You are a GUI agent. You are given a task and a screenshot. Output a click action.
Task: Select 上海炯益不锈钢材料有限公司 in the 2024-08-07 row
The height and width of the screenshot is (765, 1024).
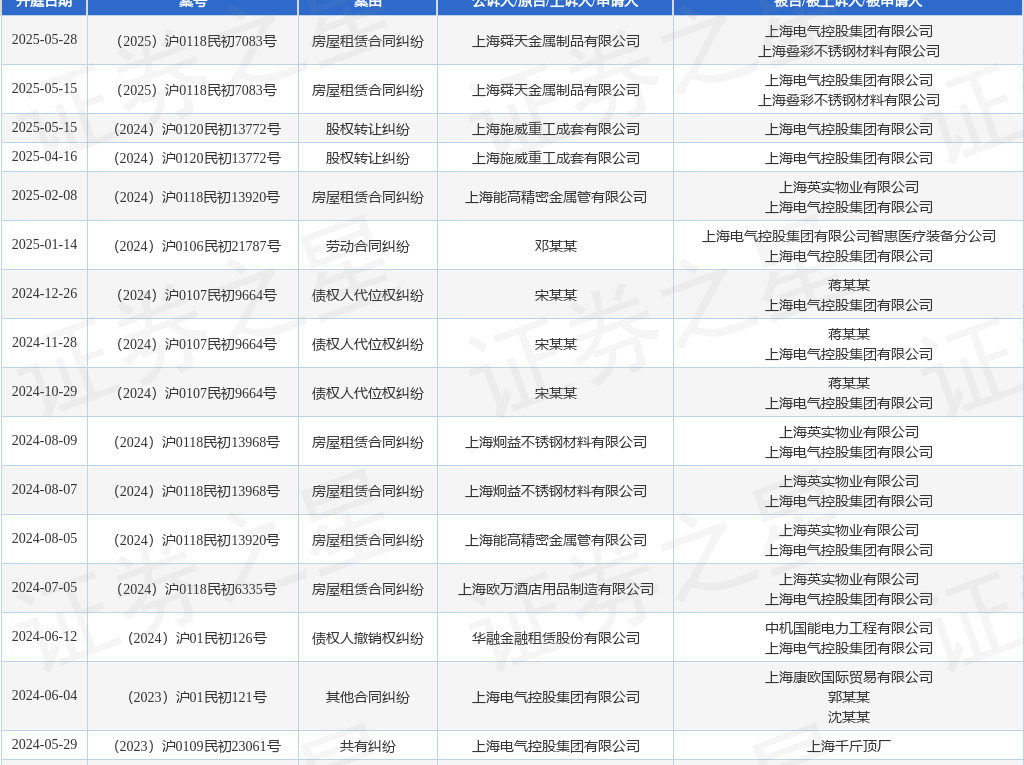tap(556, 491)
